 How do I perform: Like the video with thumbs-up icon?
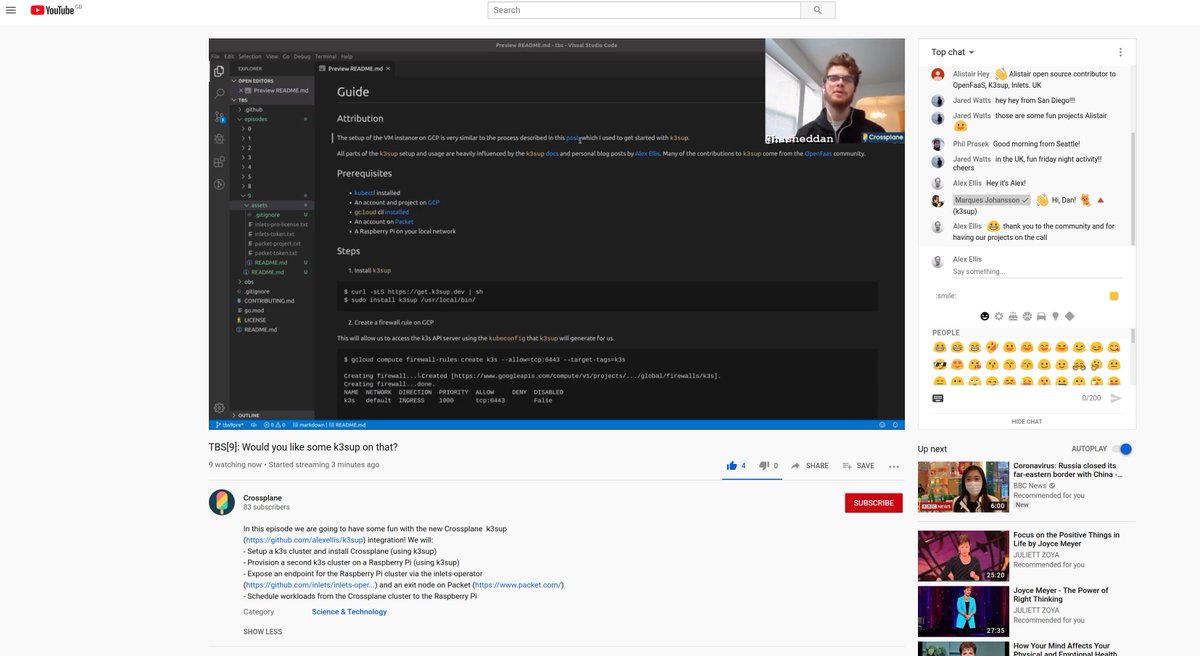(732, 465)
